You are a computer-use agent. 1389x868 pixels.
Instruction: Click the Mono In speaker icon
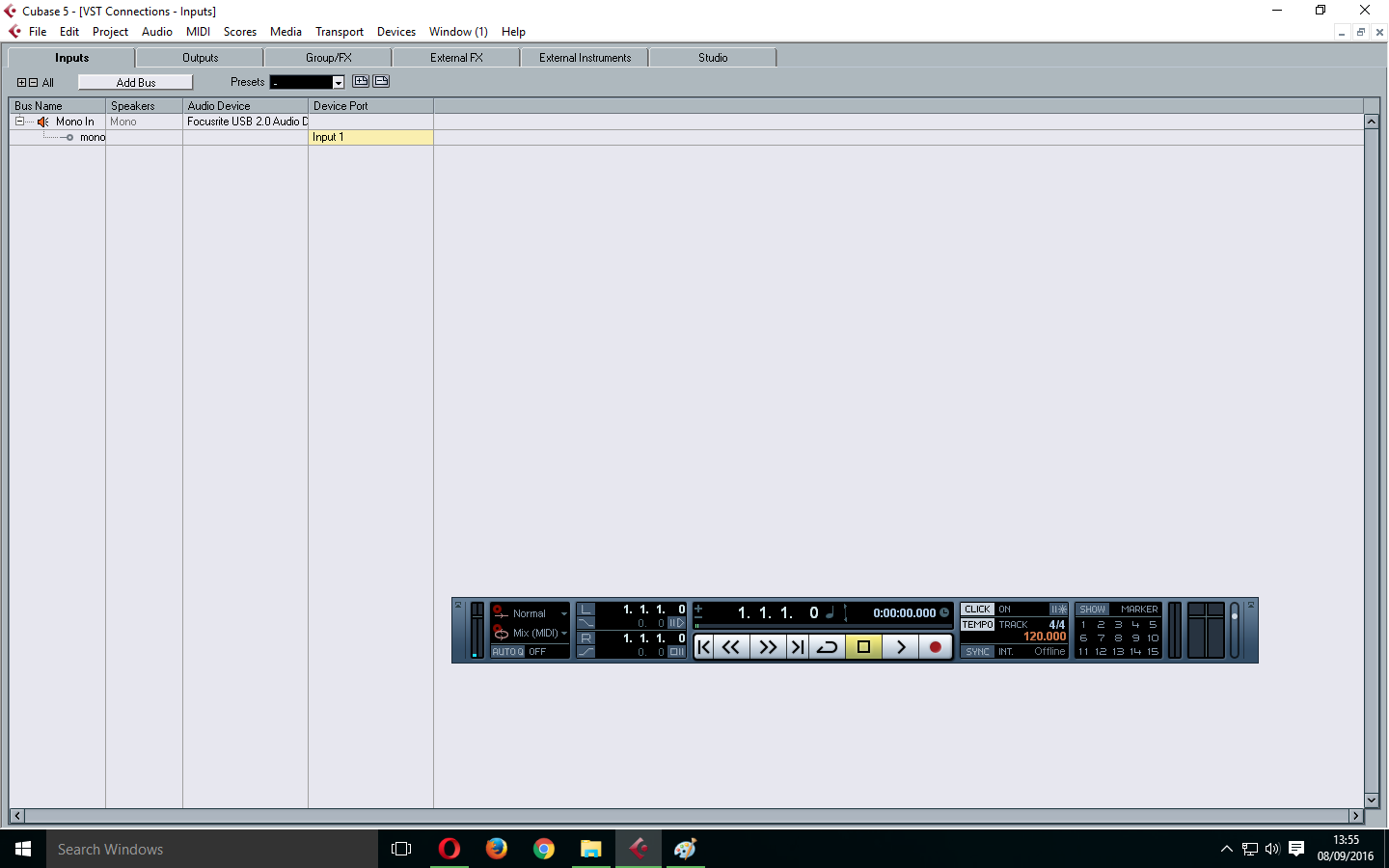point(42,122)
